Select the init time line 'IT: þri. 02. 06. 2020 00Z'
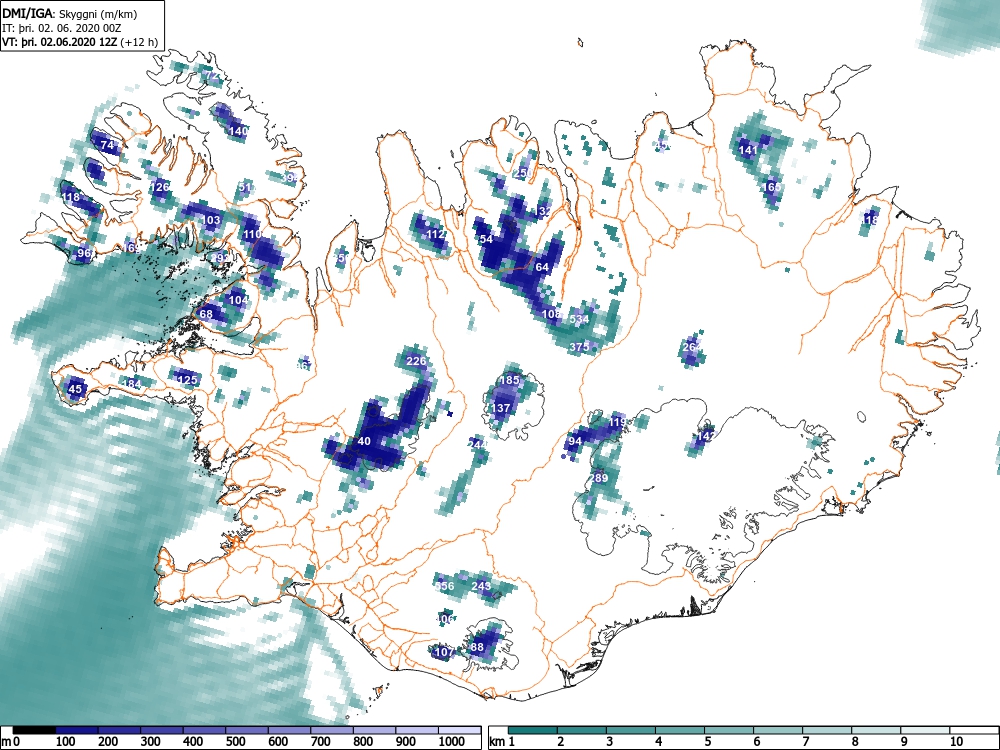 pyautogui.click(x=61, y=28)
